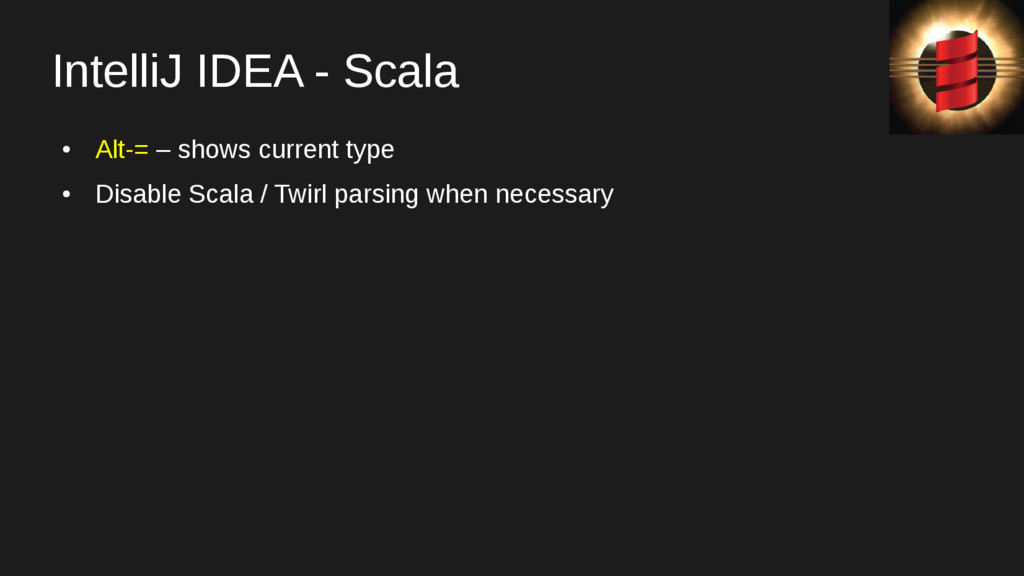This screenshot has height=576, width=1024.
Task: Click the word shows in first bullet
Action: point(214,150)
